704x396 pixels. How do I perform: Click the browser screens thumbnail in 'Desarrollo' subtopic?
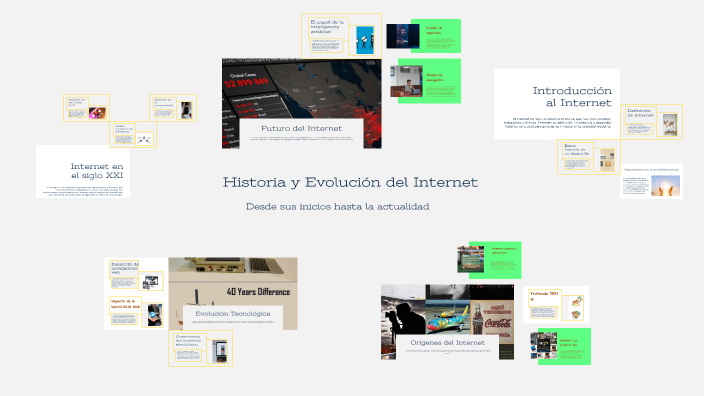point(150,282)
